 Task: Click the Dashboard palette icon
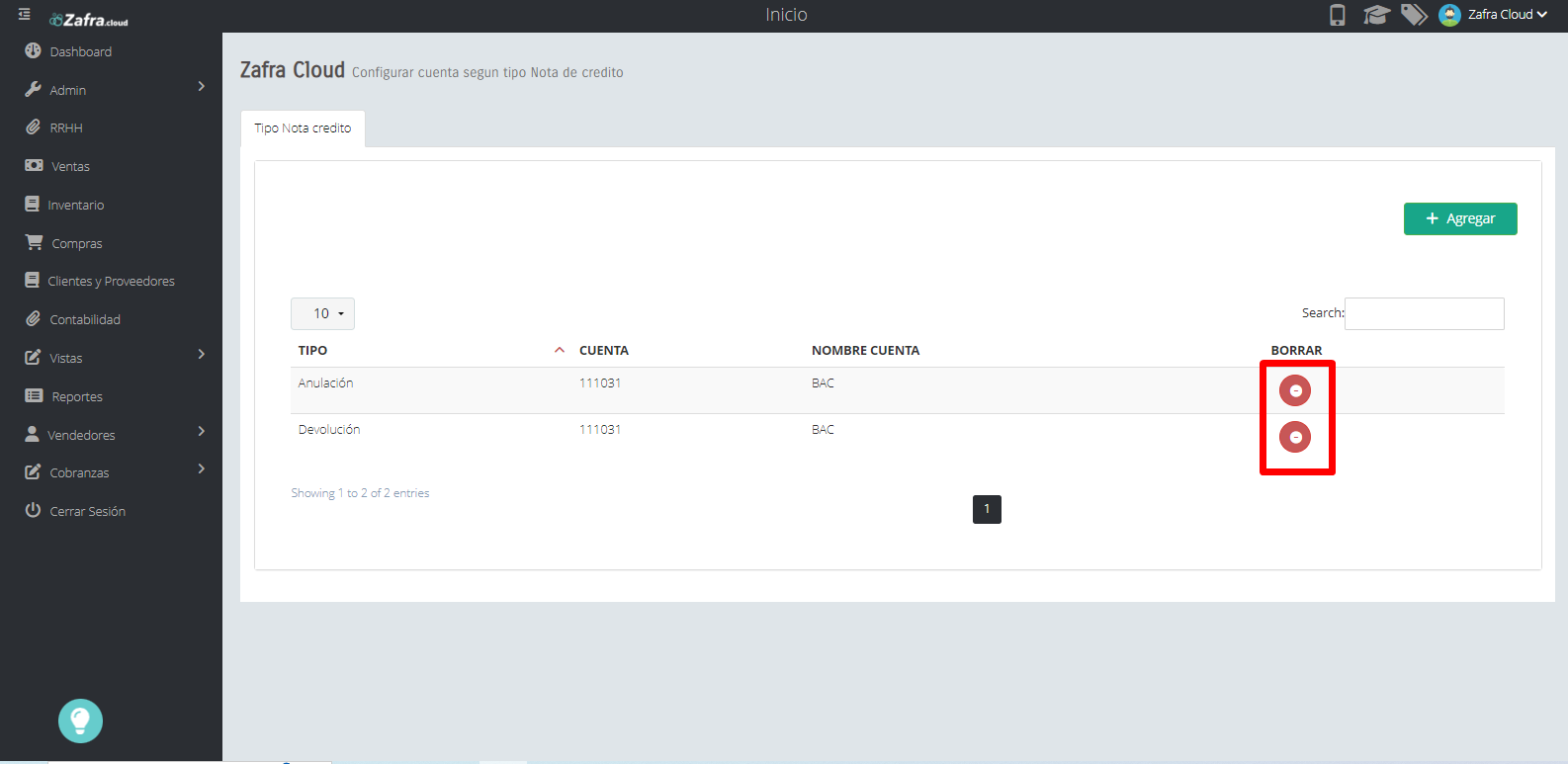point(33,50)
